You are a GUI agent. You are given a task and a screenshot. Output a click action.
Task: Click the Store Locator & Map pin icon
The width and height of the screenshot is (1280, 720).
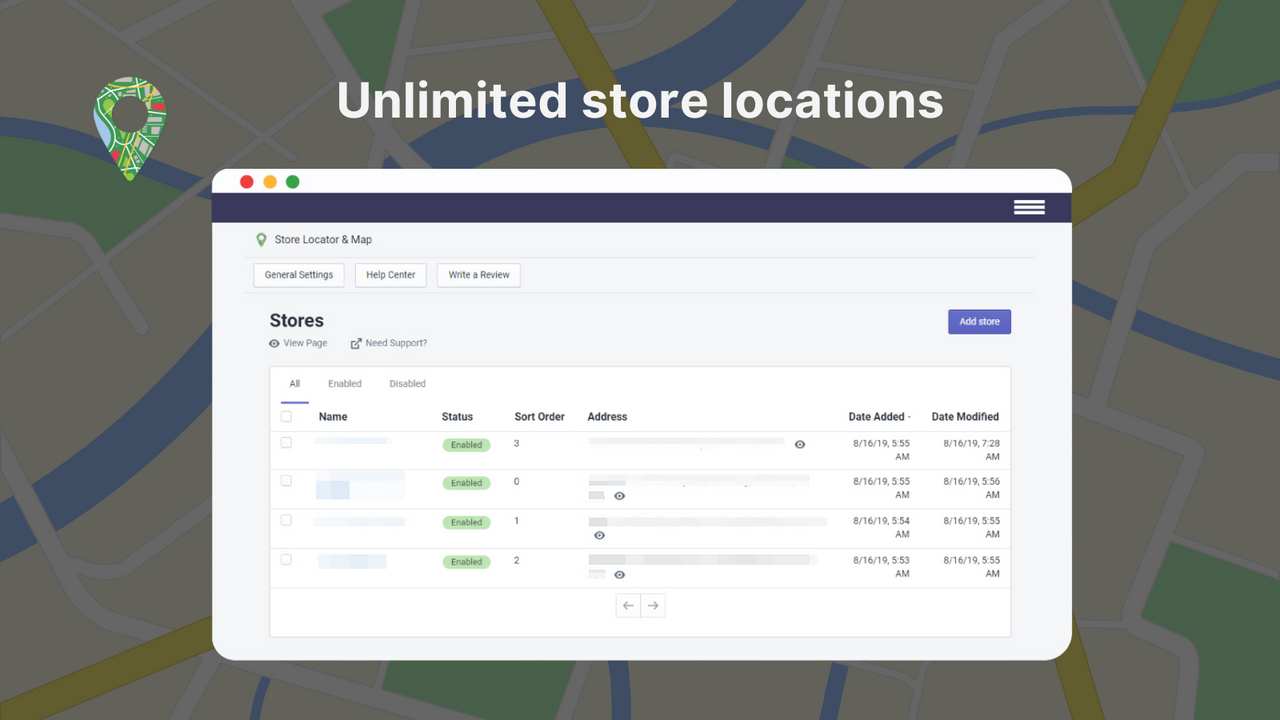point(261,239)
